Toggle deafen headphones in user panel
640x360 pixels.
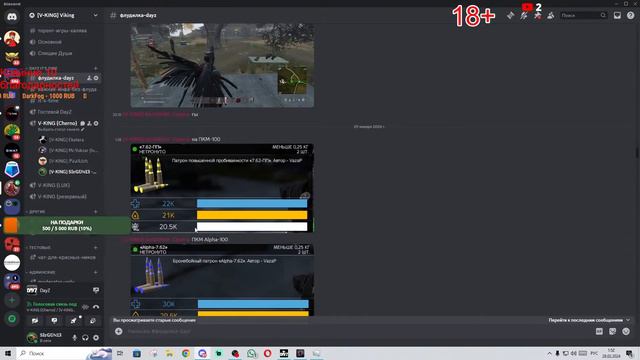pos(85,338)
